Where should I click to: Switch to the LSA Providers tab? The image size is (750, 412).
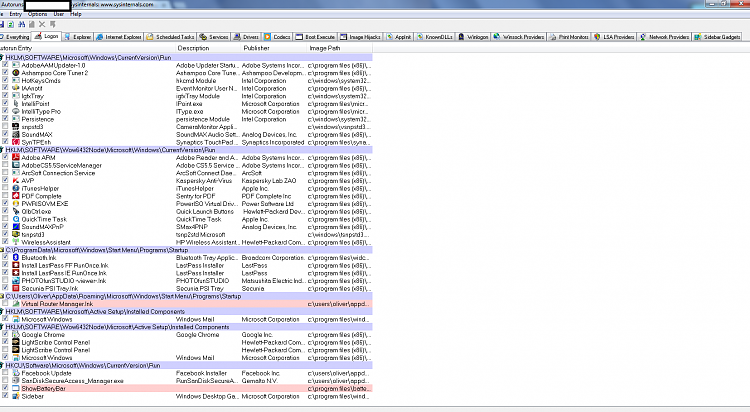(x=614, y=37)
